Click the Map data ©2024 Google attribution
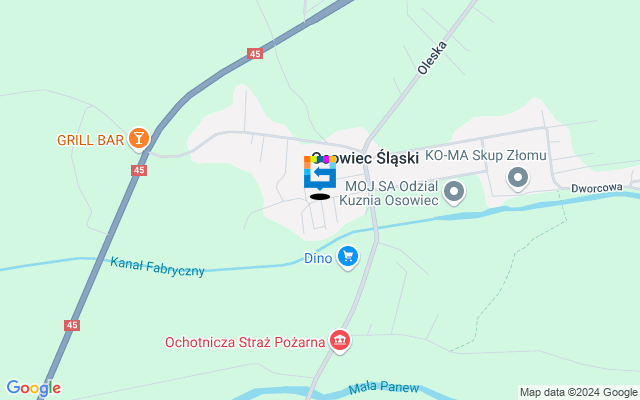The height and width of the screenshot is (400, 640). click(578, 393)
